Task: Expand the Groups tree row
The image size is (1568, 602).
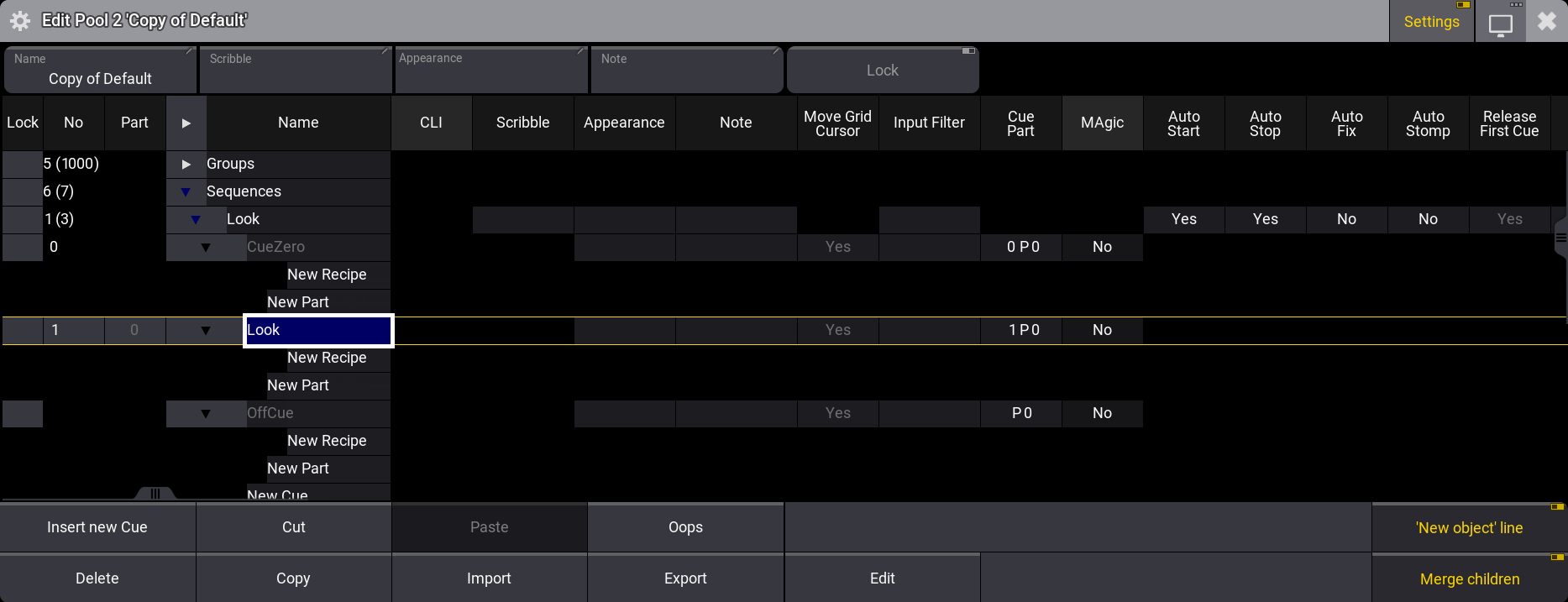Action: click(186, 165)
